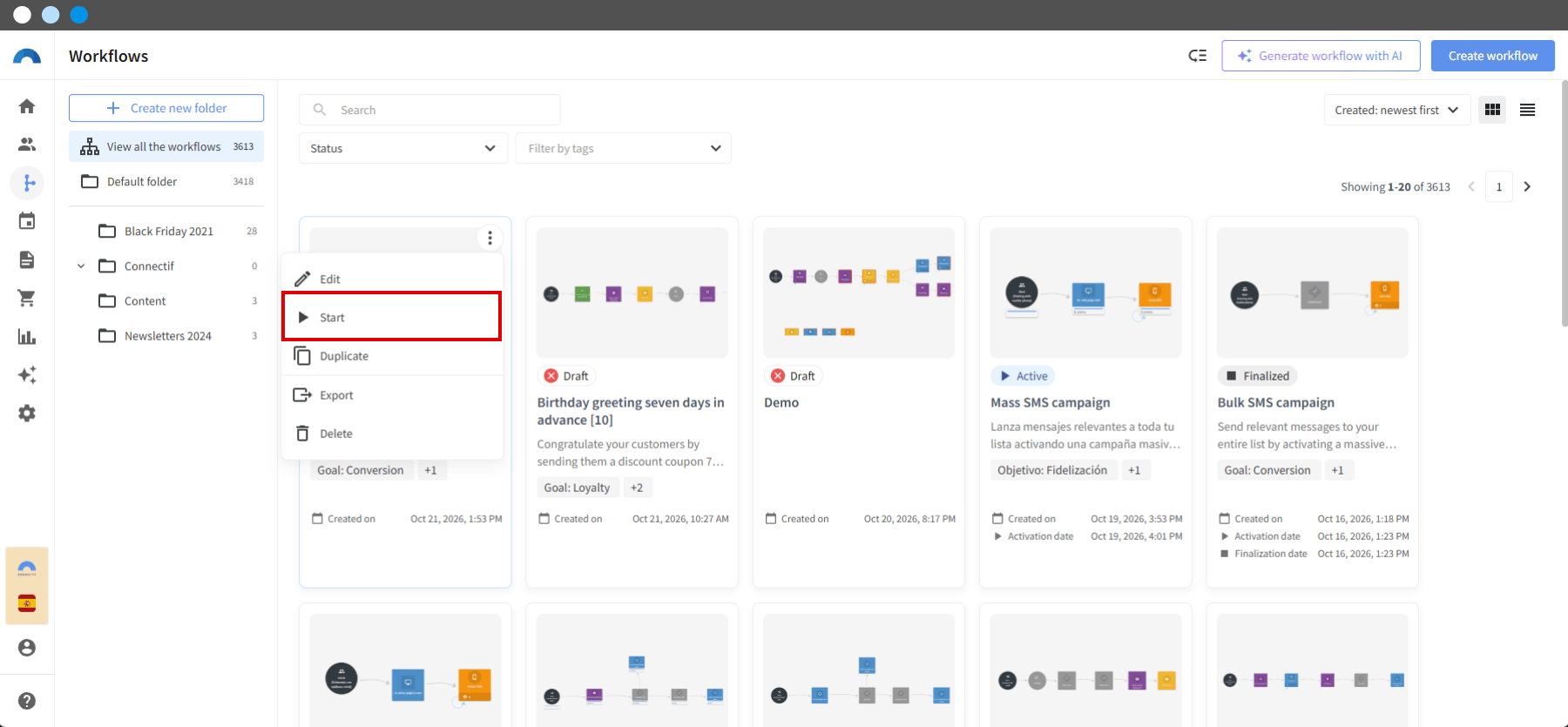Open the Filter by tags dropdown
The height and width of the screenshot is (727, 1568).
pos(624,148)
